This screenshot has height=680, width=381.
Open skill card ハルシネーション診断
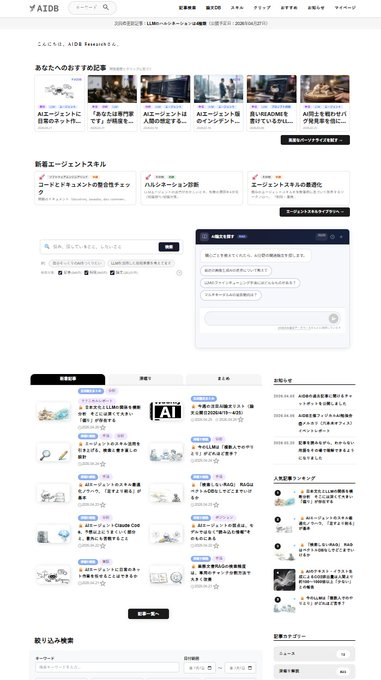192,188
